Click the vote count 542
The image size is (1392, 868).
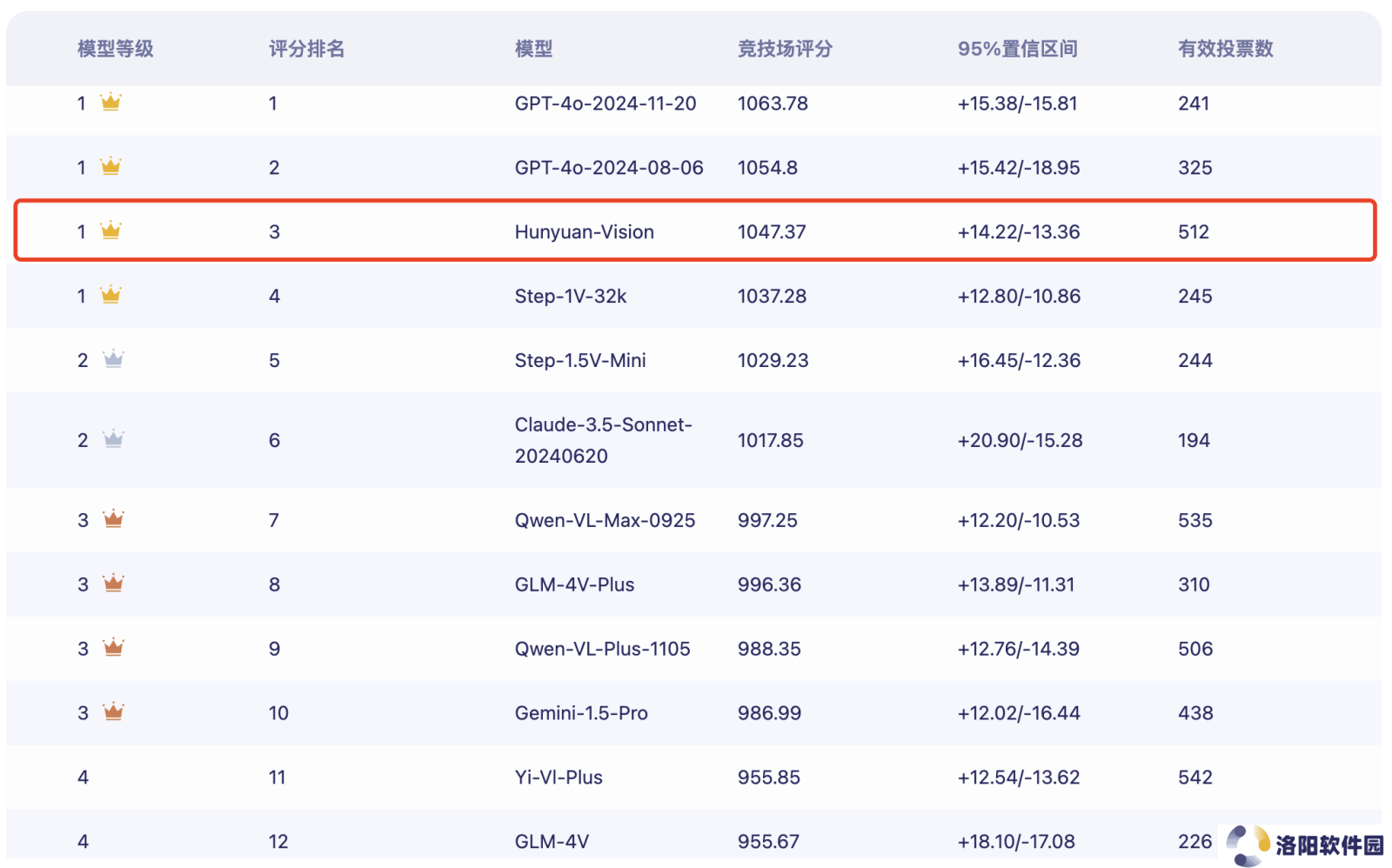1195,778
